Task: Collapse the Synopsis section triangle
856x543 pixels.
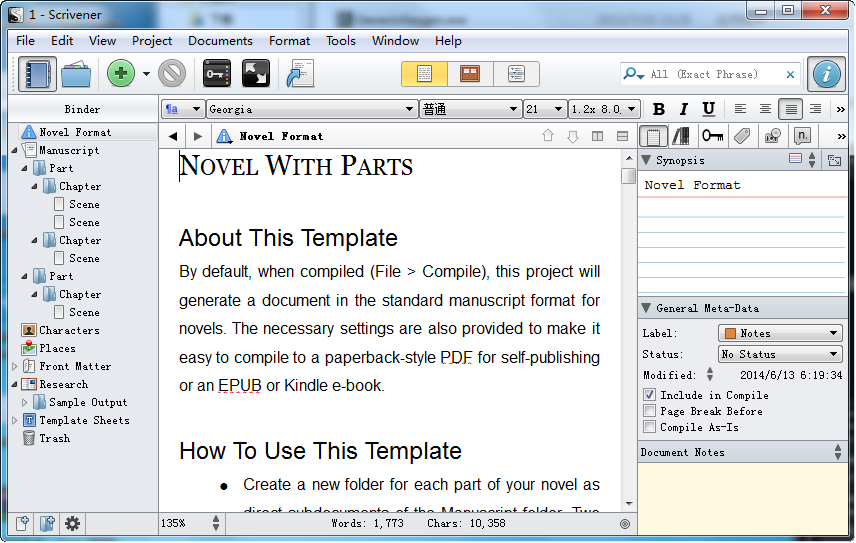Action: pos(646,160)
